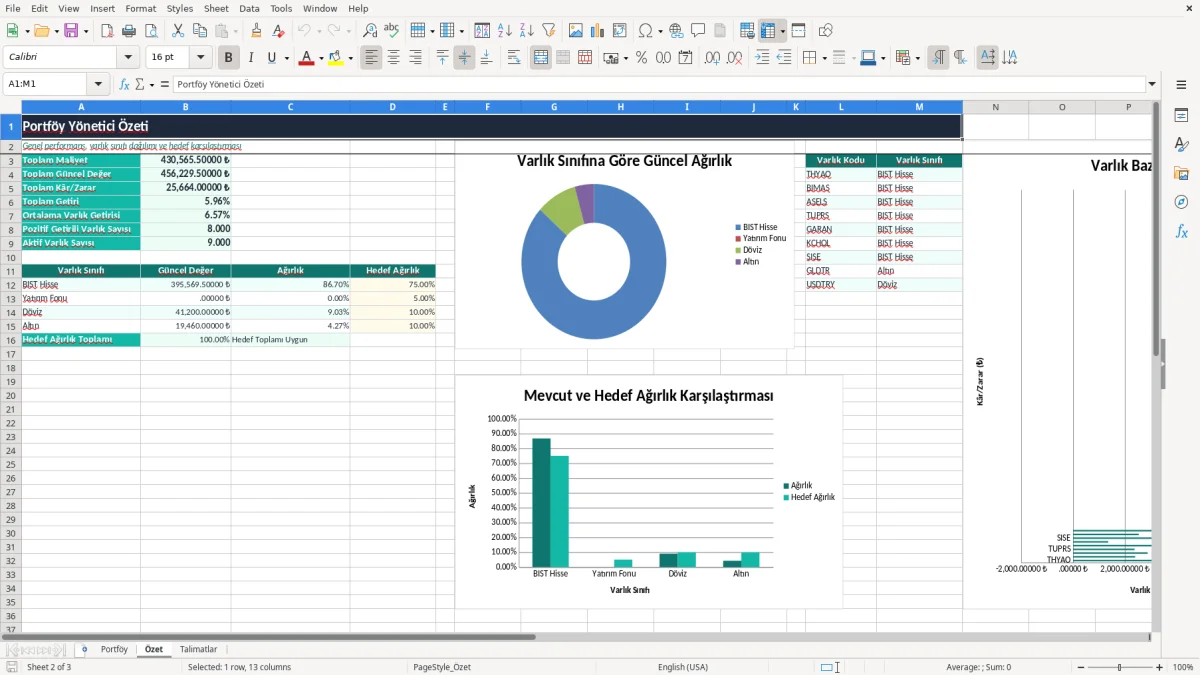Click the Sort Ascending icon

pyautogui.click(x=505, y=31)
